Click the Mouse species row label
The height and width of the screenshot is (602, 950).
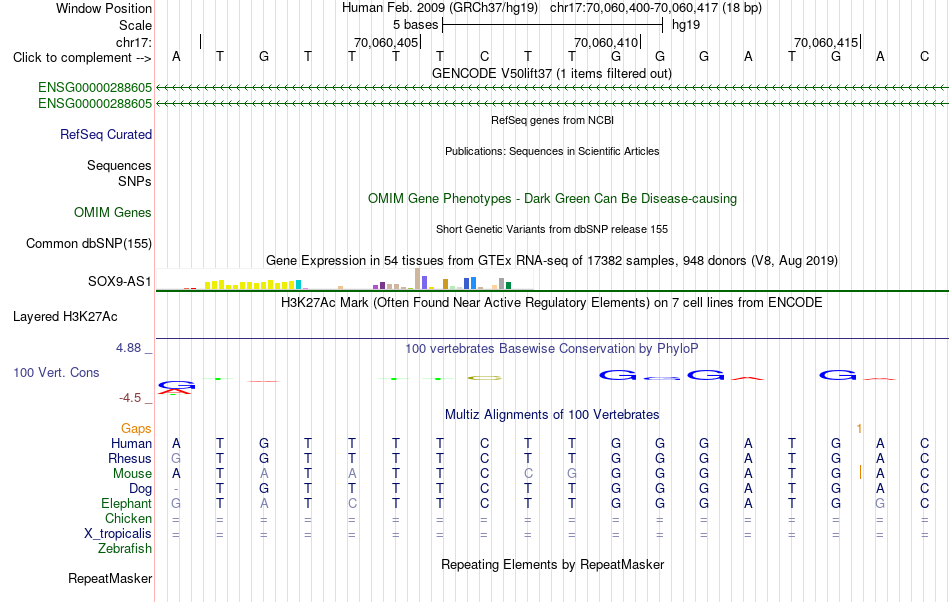coord(132,474)
